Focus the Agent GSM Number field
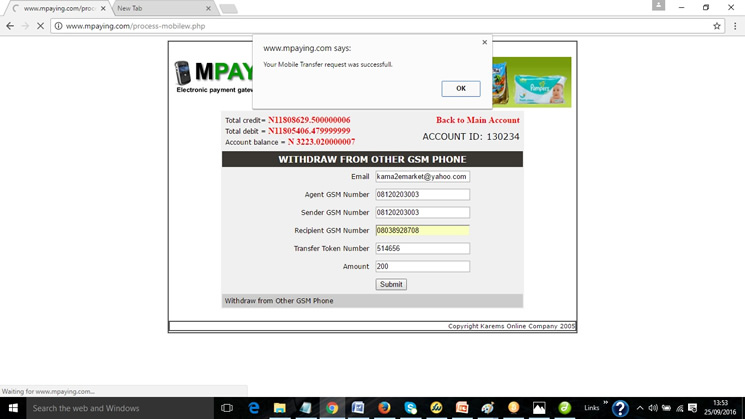 pos(421,194)
